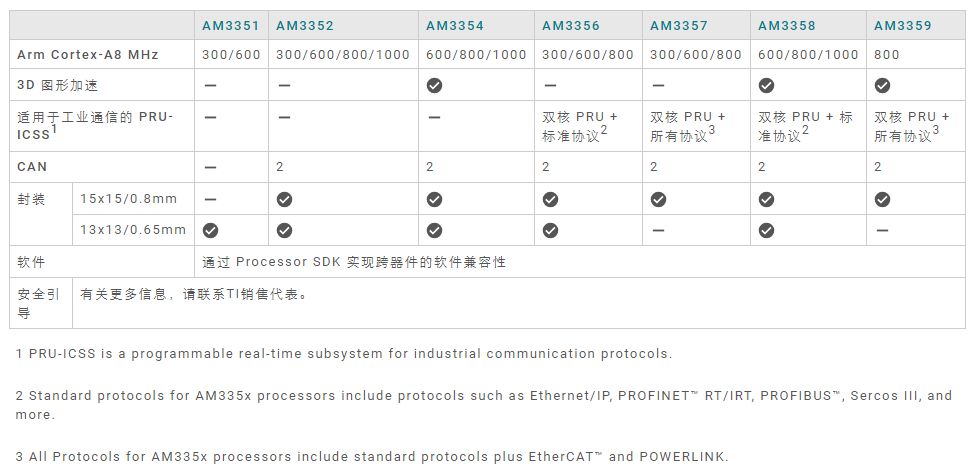Click 3D graphics checkmark under AM3358

click(x=766, y=85)
